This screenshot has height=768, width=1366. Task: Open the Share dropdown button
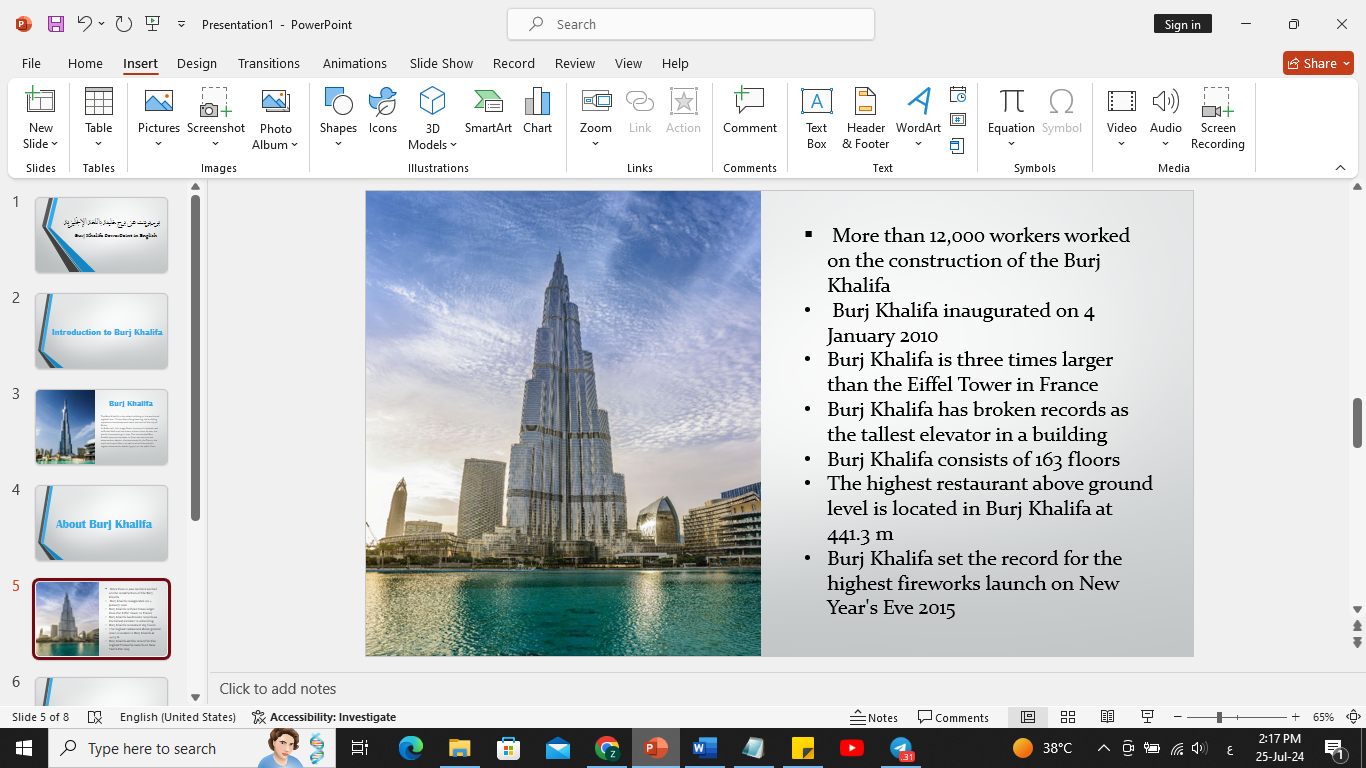pyautogui.click(x=1318, y=63)
